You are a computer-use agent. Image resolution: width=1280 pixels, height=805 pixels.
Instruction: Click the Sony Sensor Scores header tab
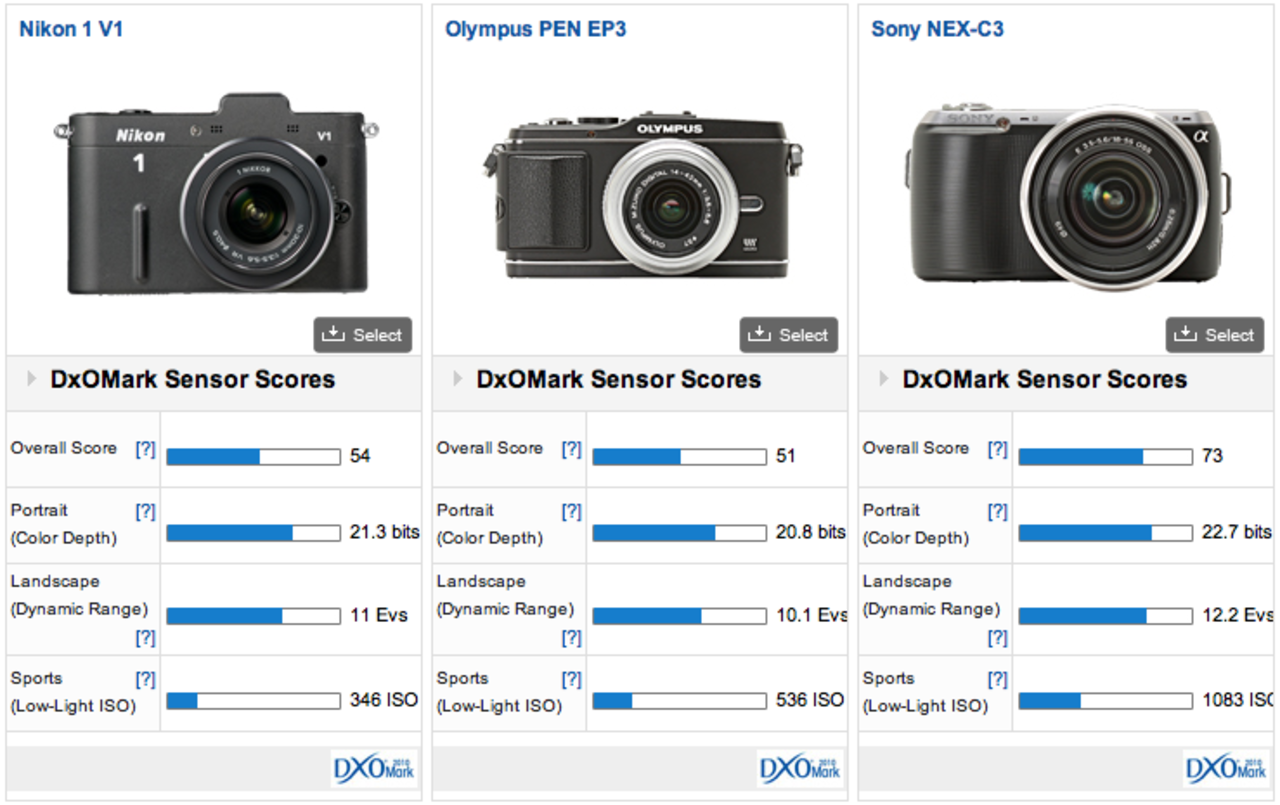pyautogui.click(x=1046, y=380)
